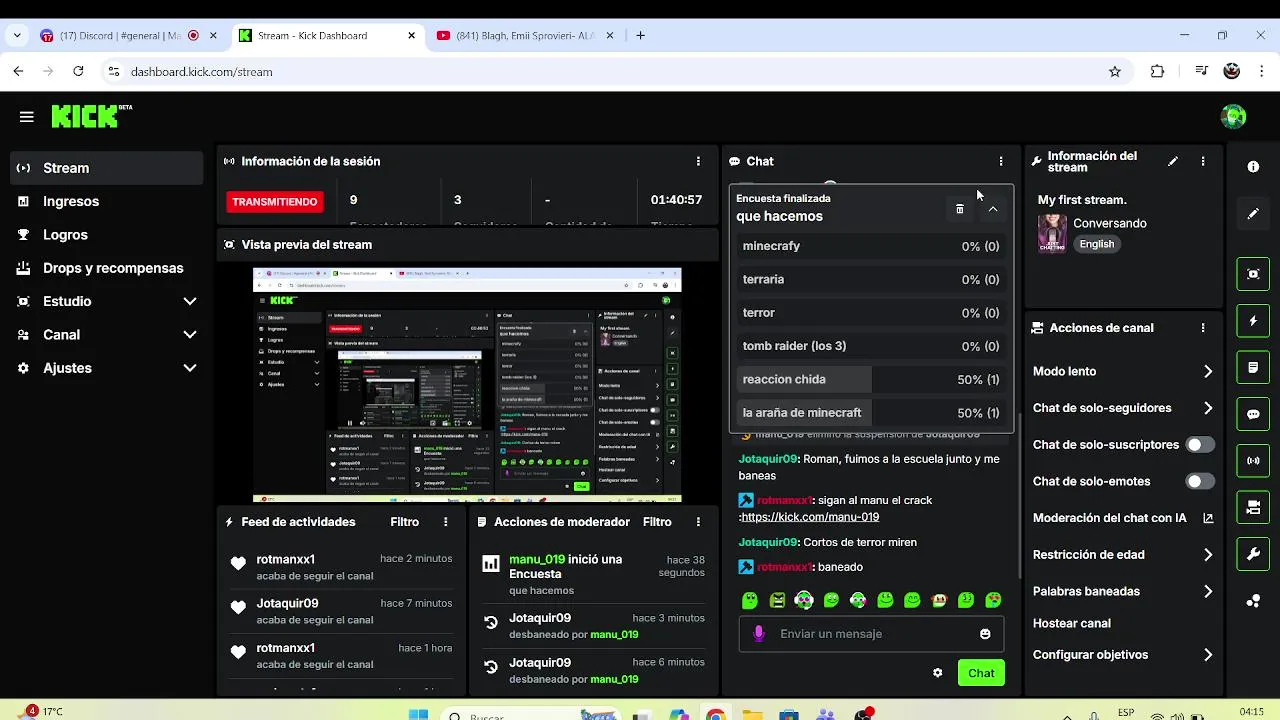Open options for Información de la sesión
This screenshot has height=720, width=1280.
click(x=698, y=161)
